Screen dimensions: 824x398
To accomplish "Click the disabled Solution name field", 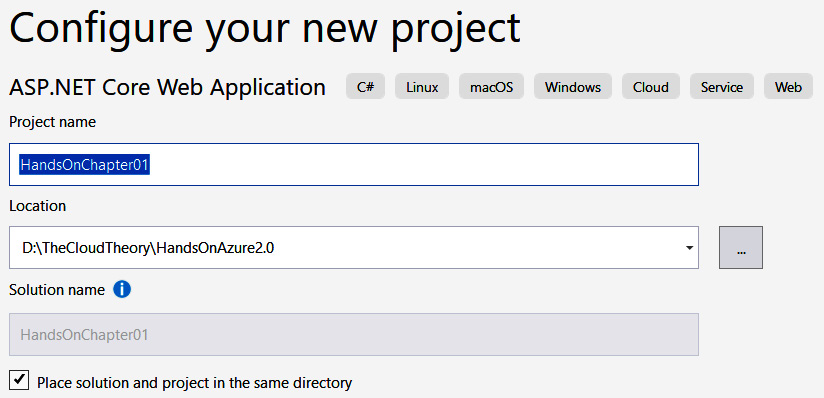I will (354, 334).
